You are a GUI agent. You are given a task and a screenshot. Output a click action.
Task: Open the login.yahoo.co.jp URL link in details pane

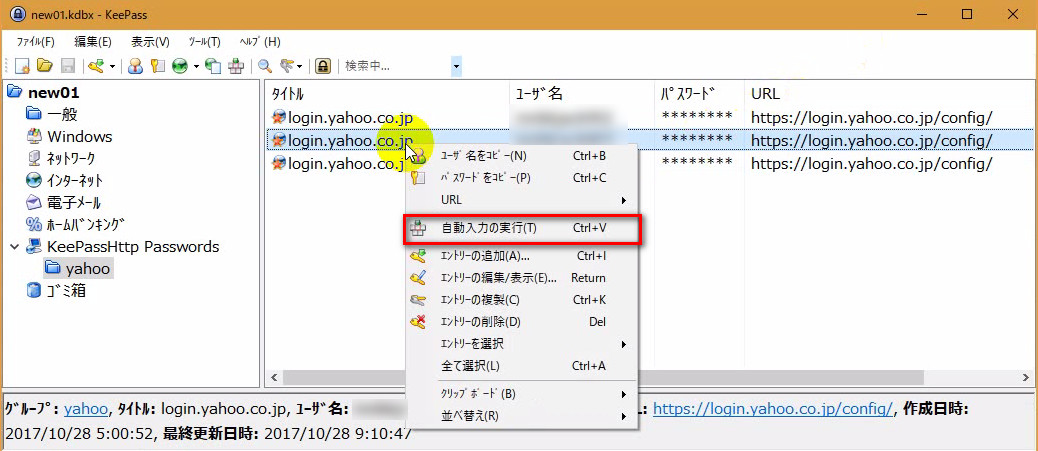point(772,409)
